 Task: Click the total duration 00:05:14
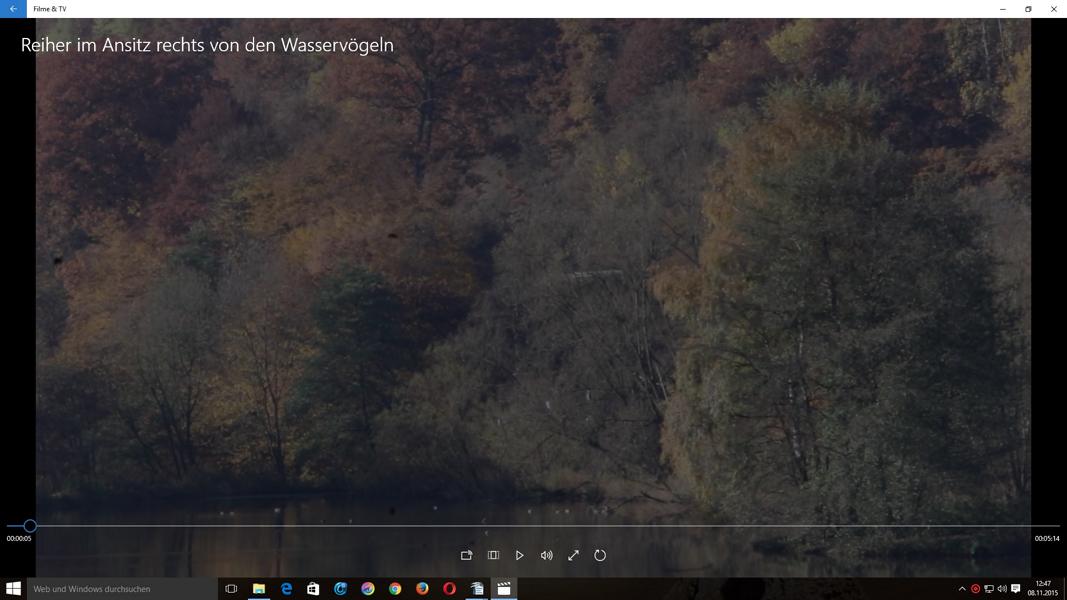point(1047,539)
